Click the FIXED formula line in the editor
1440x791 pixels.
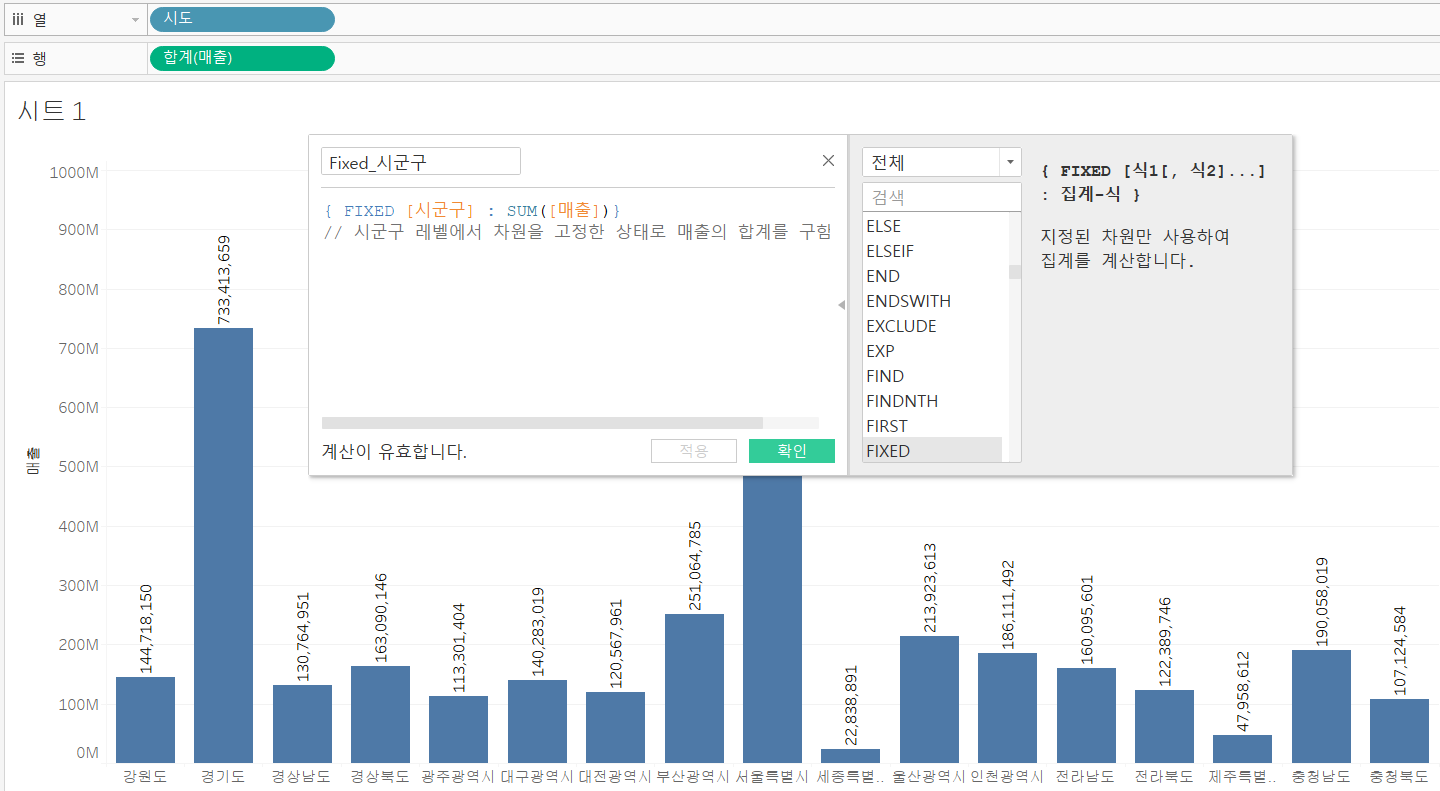coord(473,210)
